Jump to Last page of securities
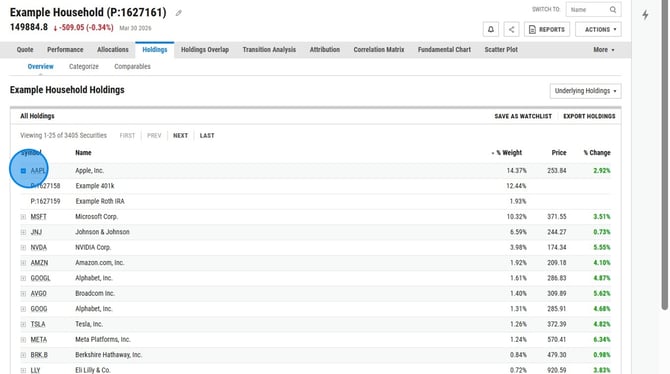 [x=207, y=135]
